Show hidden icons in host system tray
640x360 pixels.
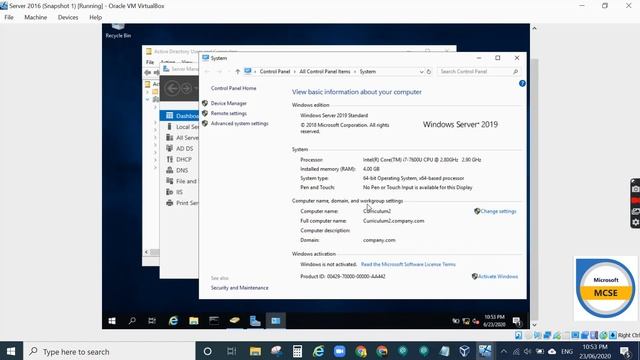point(504,351)
